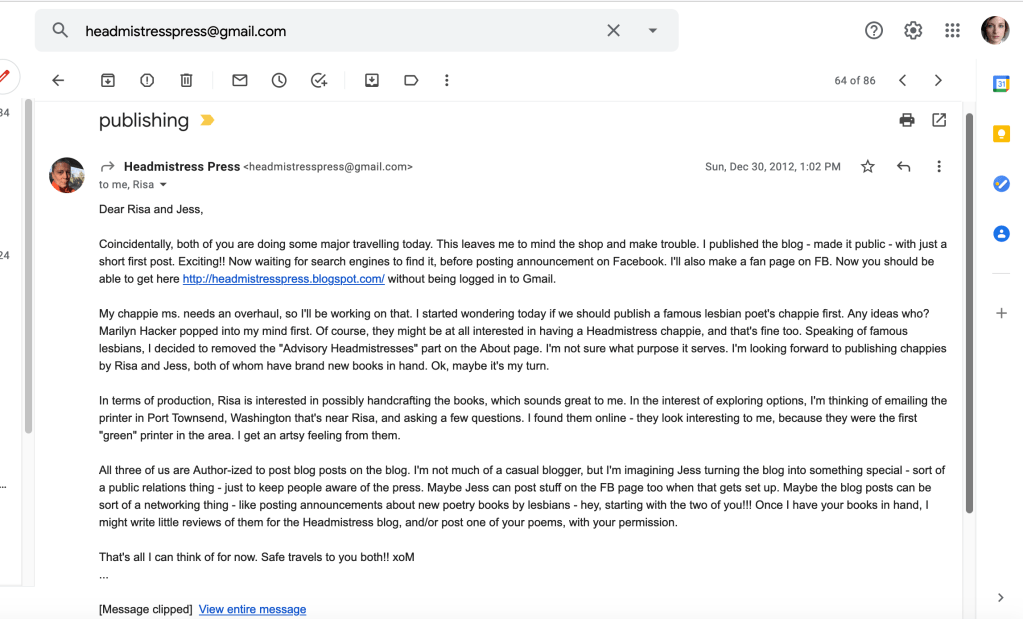Add this email to Tasks
Viewport: 1023px width, 619px height.
click(x=319, y=81)
